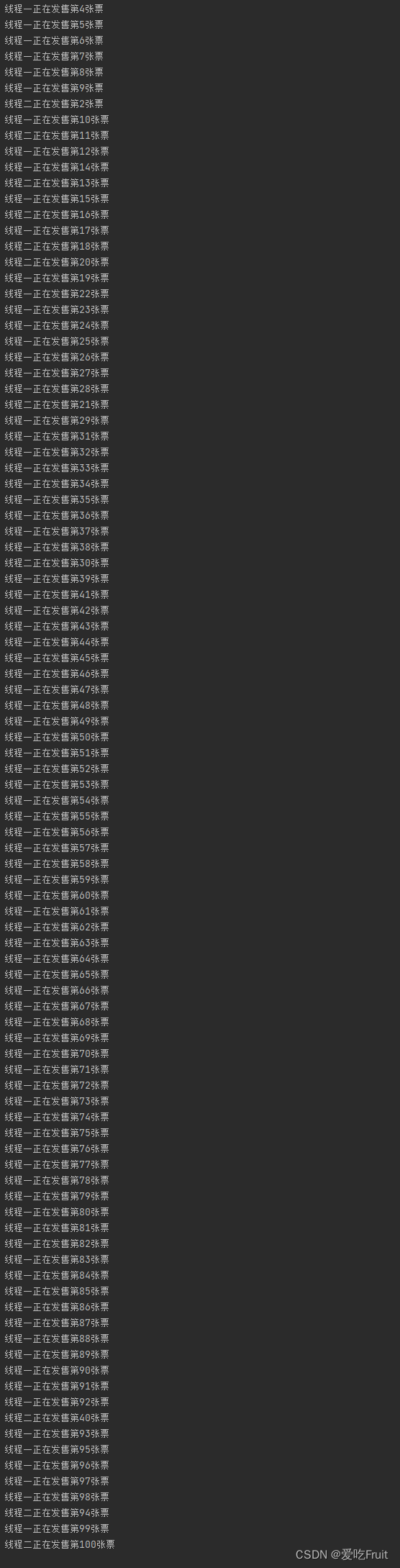Click the console line for ticket 第4张票
Viewport: 400px width, 1568px height.
coord(54,9)
